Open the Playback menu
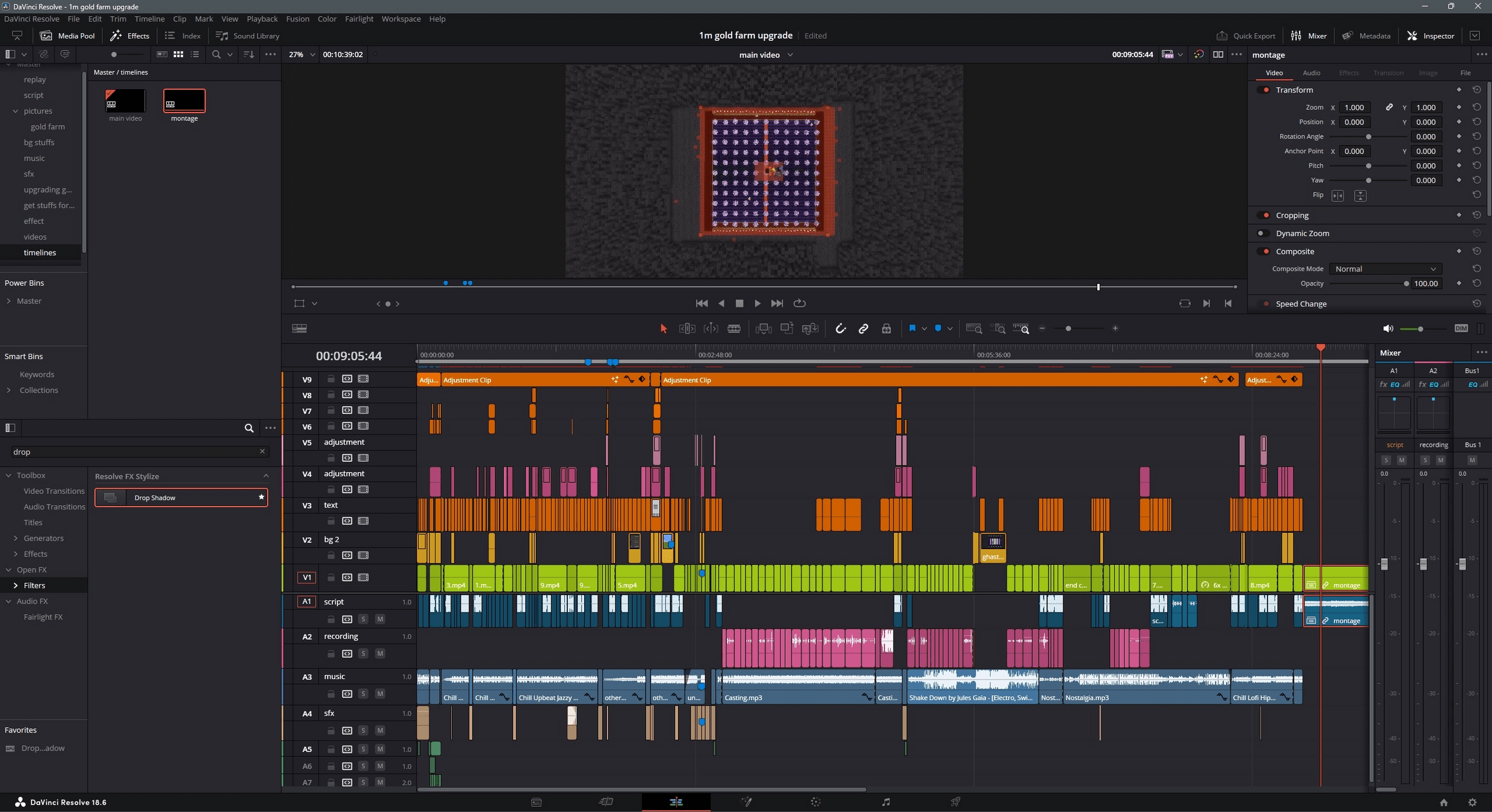Screen dimensions: 1492x812 [x=262, y=19]
